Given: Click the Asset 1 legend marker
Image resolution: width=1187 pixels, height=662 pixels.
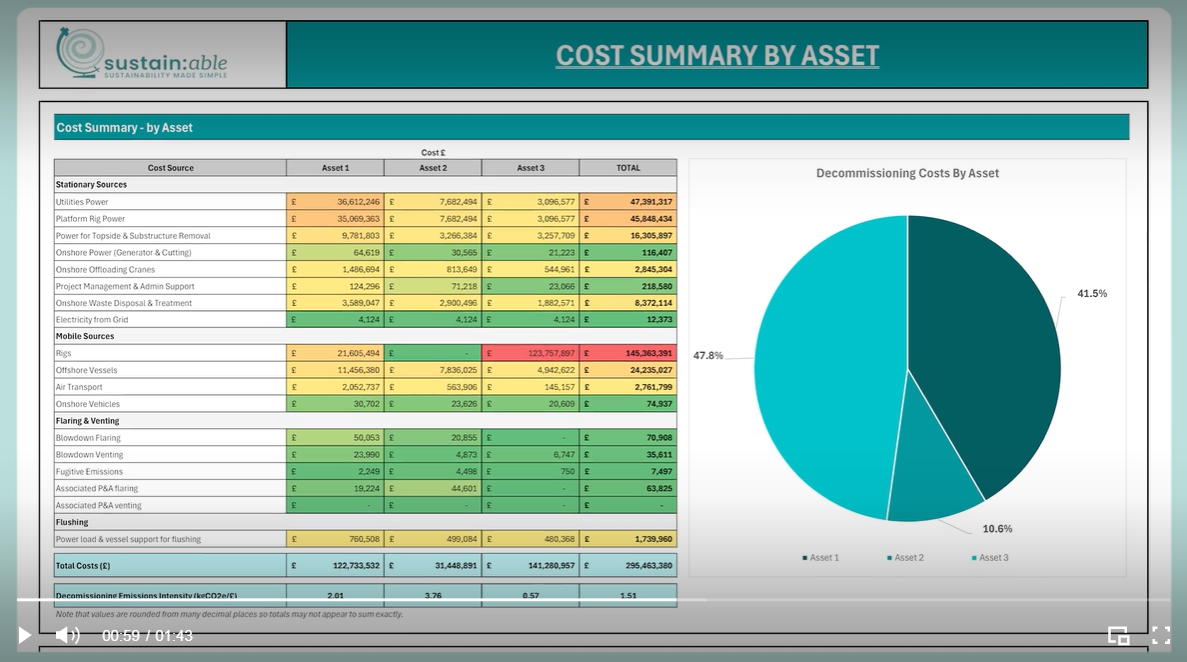Looking at the screenshot, I should pyautogui.click(x=805, y=558).
